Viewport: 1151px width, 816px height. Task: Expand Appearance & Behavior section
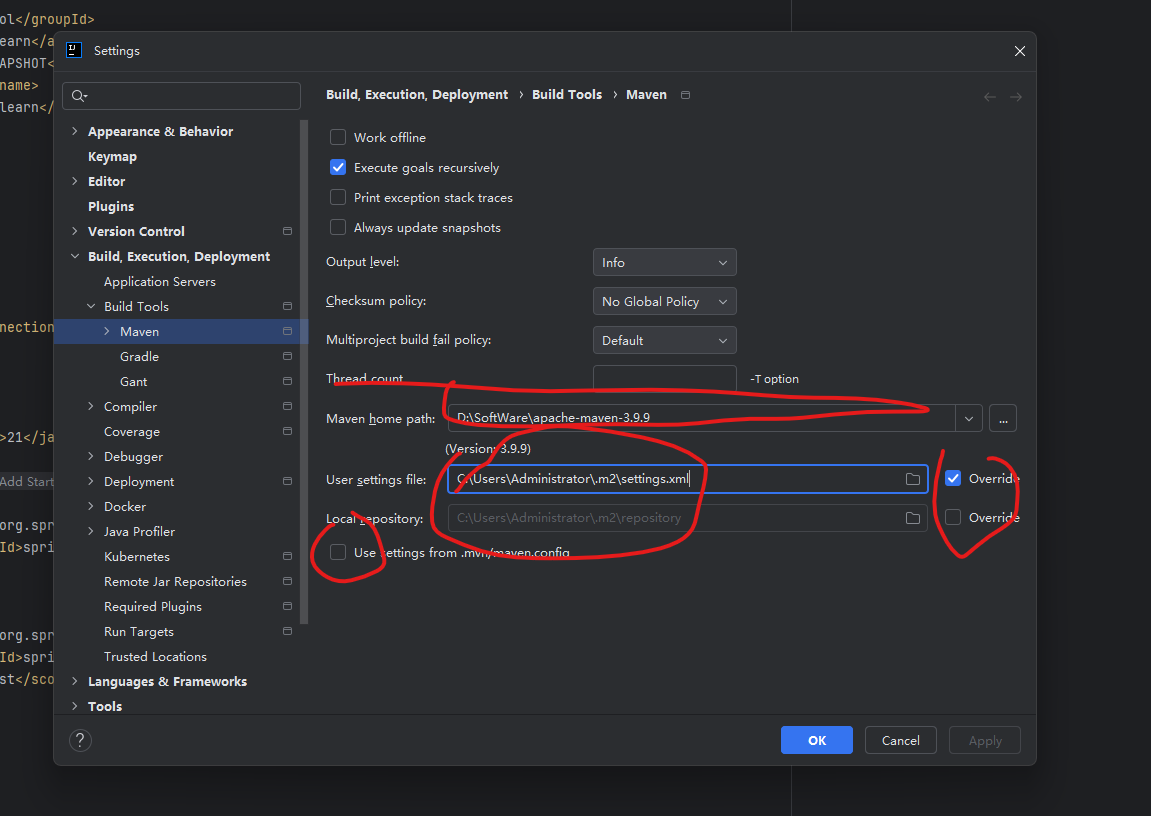(x=74, y=131)
